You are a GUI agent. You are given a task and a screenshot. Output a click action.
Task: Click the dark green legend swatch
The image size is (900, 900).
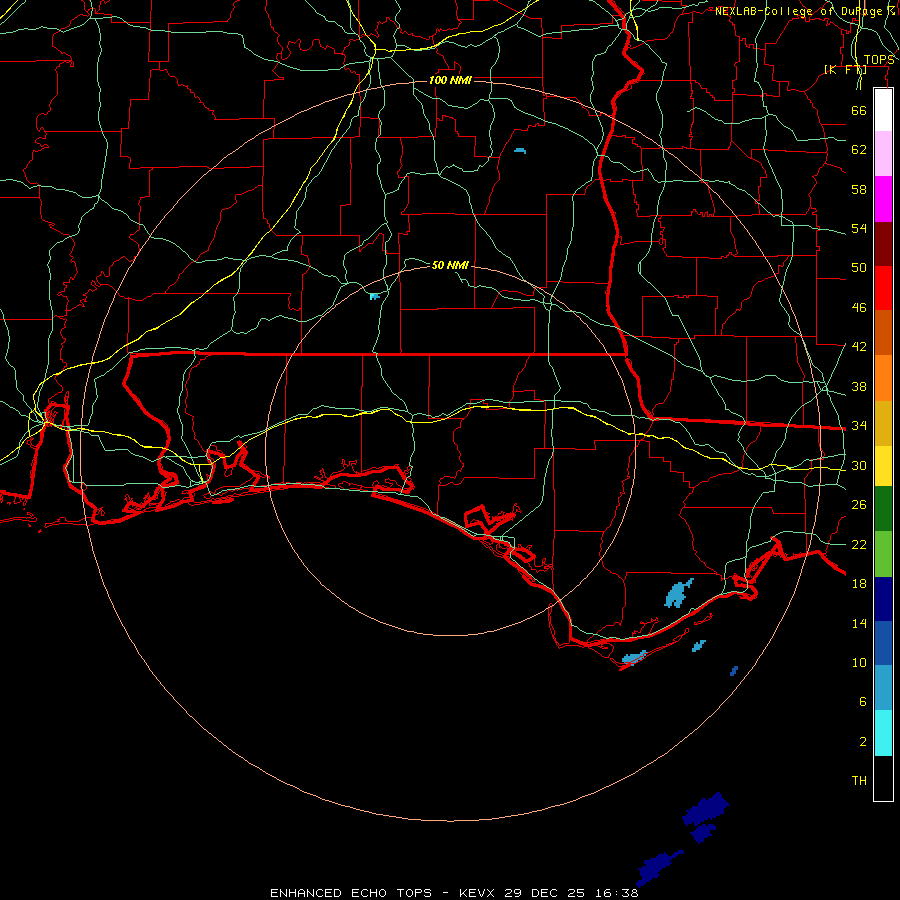[883, 508]
